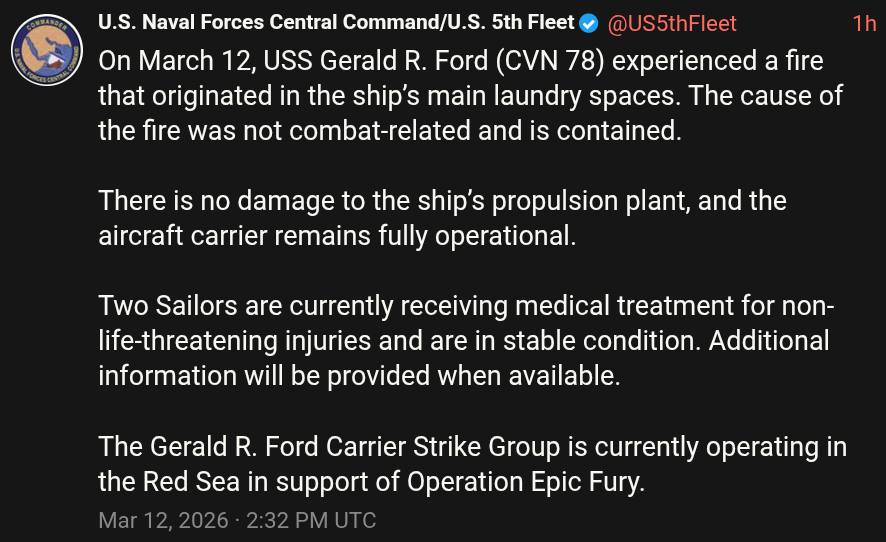Image resolution: width=886 pixels, height=542 pixels.
Task: Click "information will be provided when available"
Action: point(358,376)
